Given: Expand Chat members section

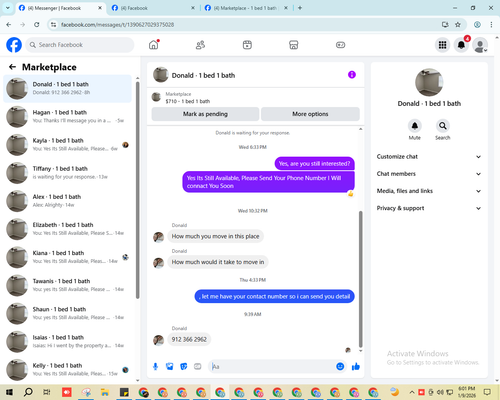Looking at the screenshot, I should (x=429, y=174).
